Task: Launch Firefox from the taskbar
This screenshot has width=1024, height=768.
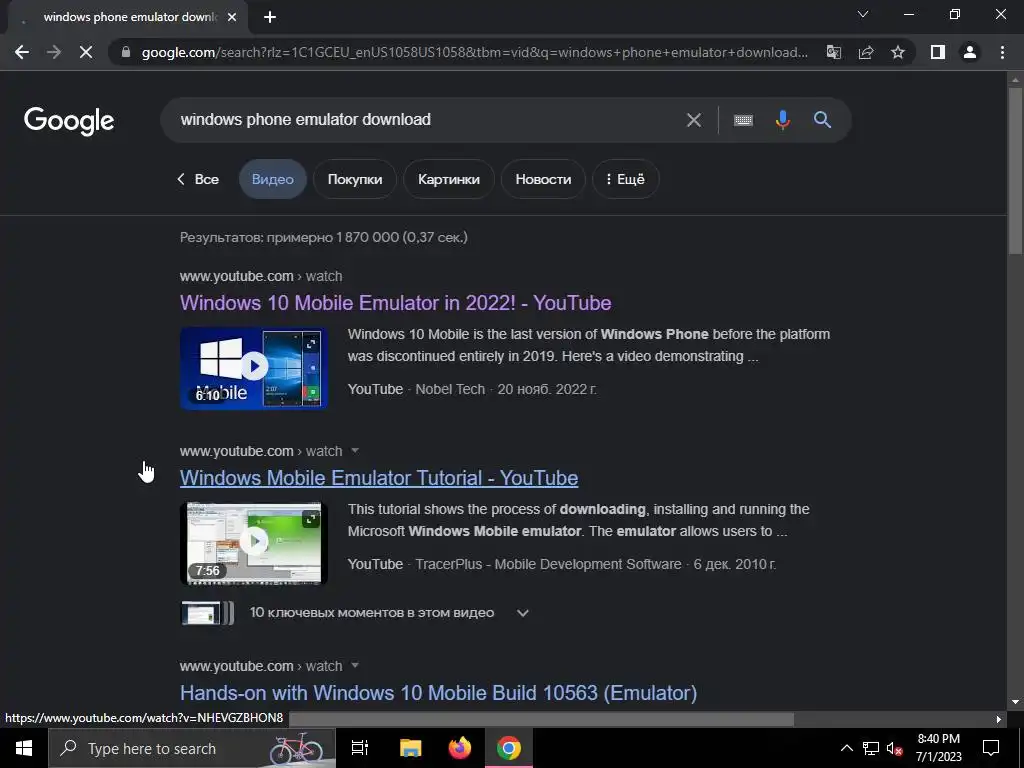Action: tap(460, 748)
